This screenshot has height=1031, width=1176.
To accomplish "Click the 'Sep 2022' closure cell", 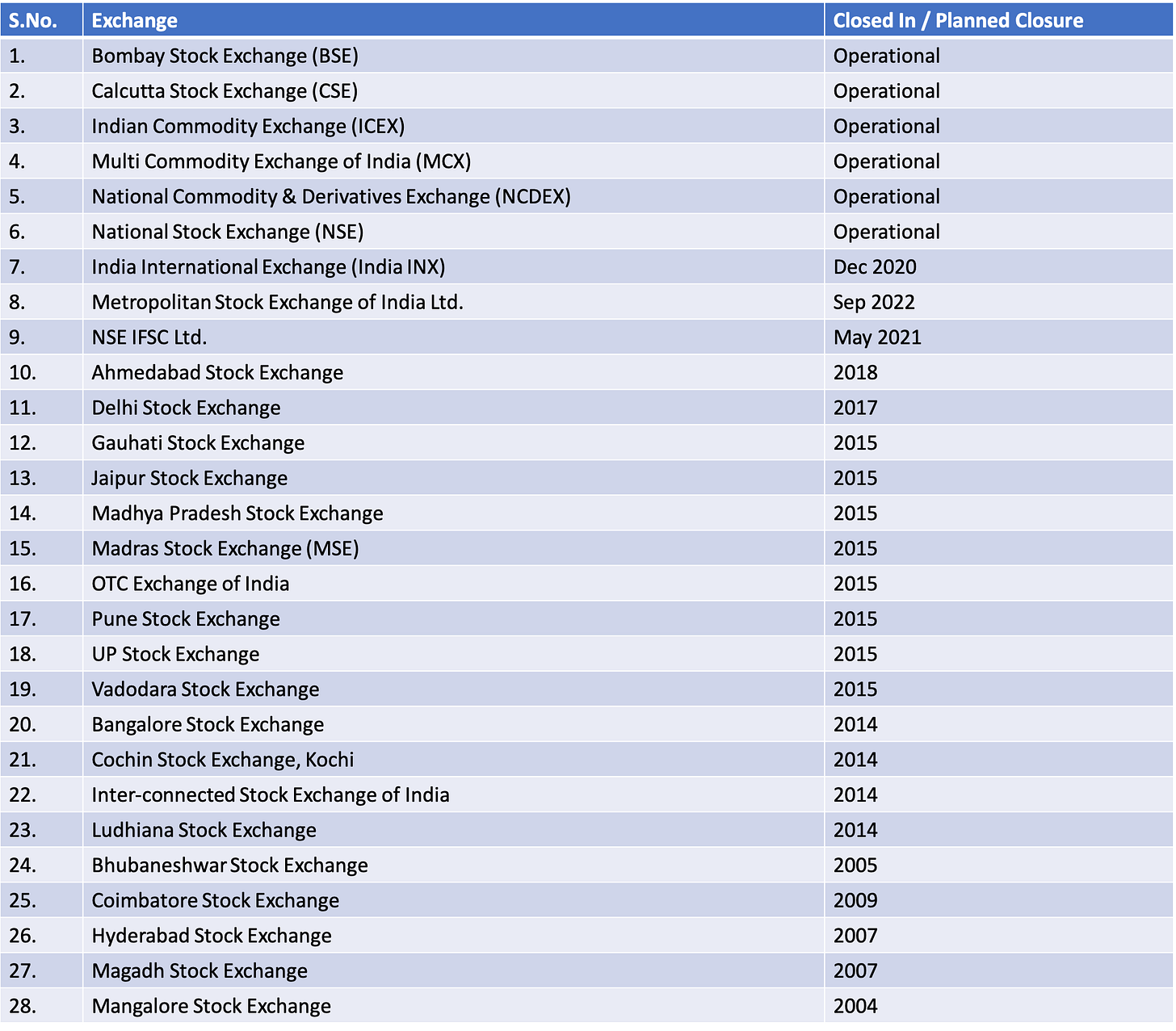I will pos(998,302).
